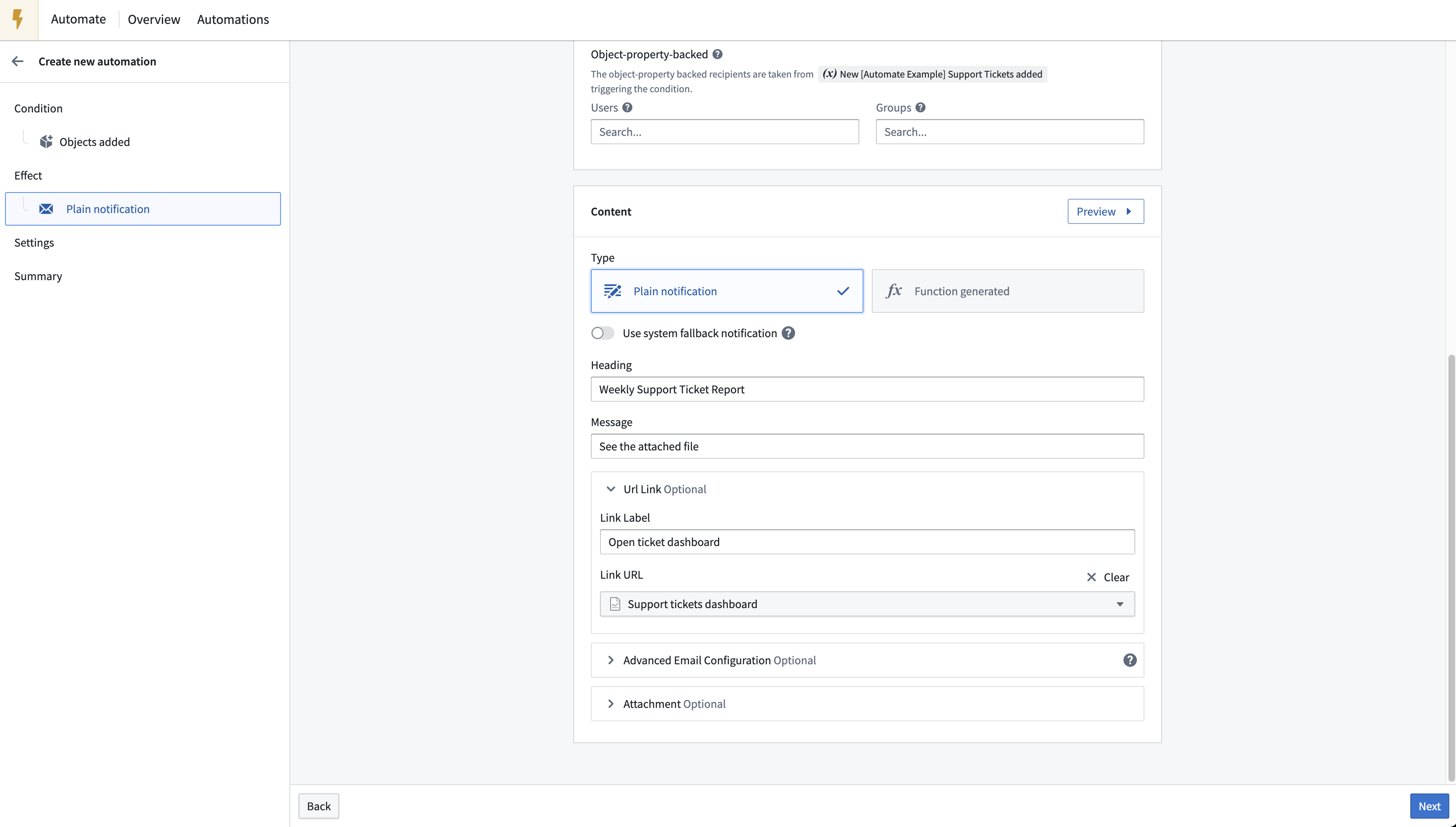
Task: Click the New Support Tickets added chip
Action: pos(932,74)
